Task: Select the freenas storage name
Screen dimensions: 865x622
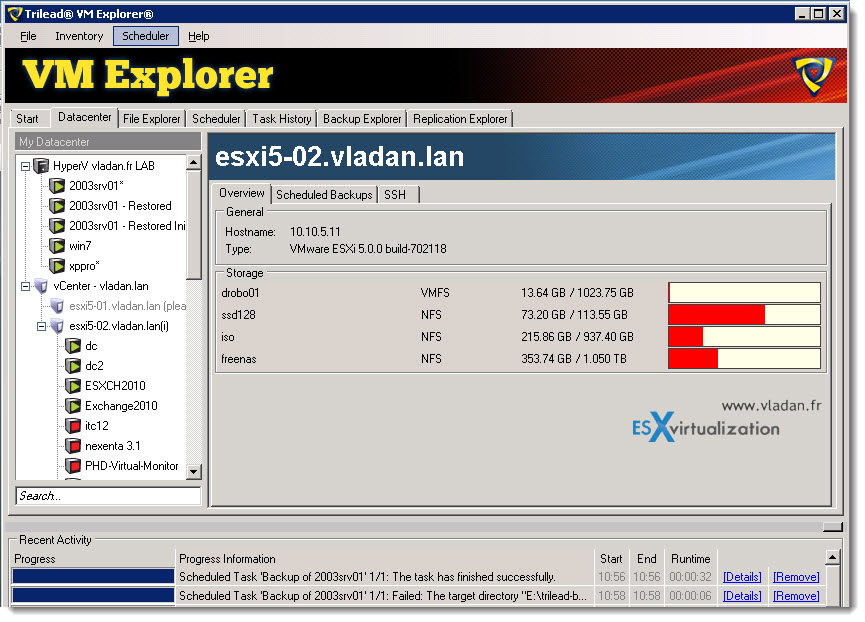Action: pyautogui.click(x=239, y=359)
